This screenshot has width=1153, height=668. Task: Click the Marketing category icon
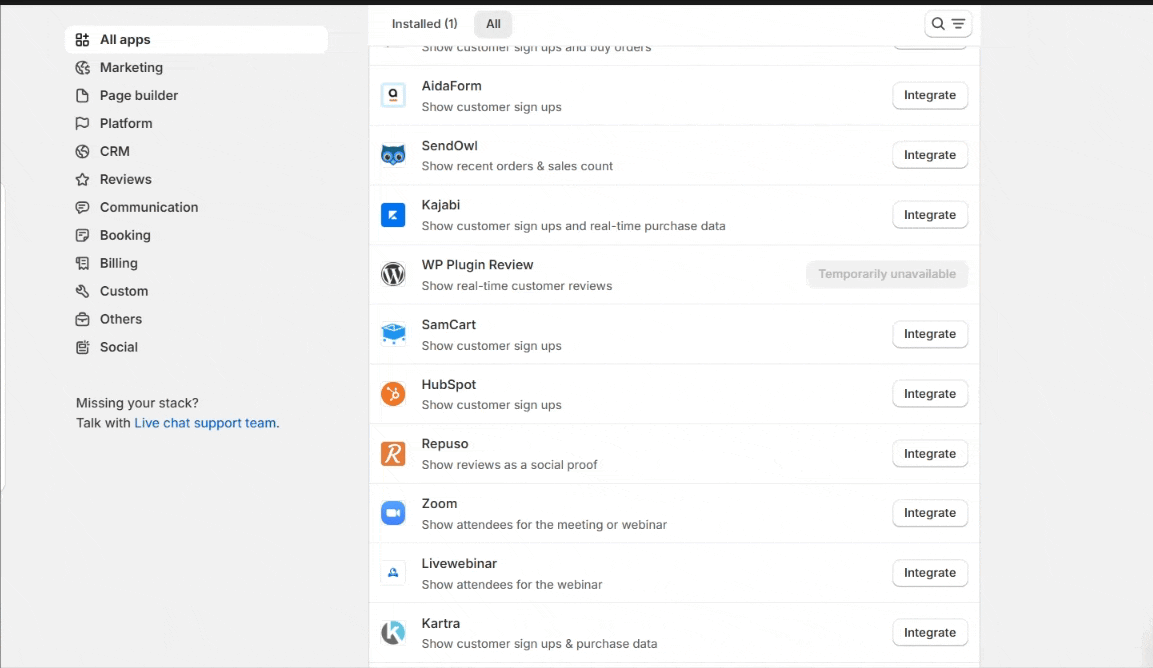(x=82, y=68)
